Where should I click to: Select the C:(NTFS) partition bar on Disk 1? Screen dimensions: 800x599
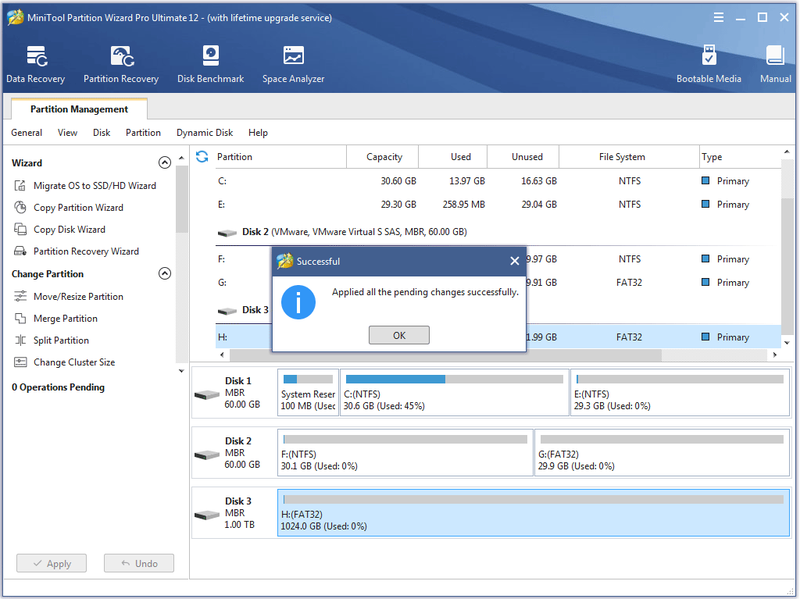point(454,392)
